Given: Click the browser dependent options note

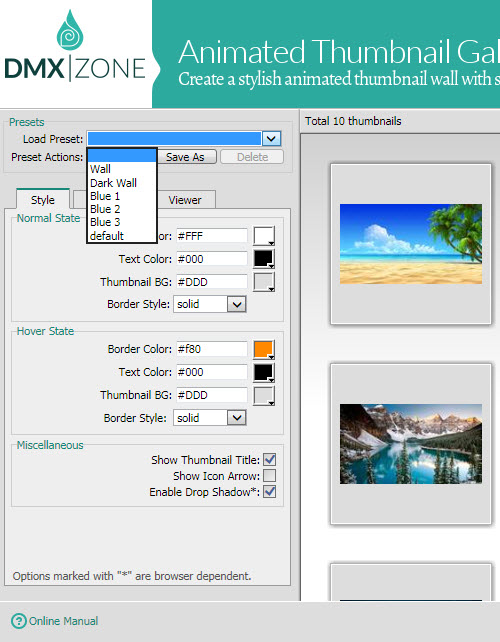Looking at the screenshot, I should click(132, 576).
